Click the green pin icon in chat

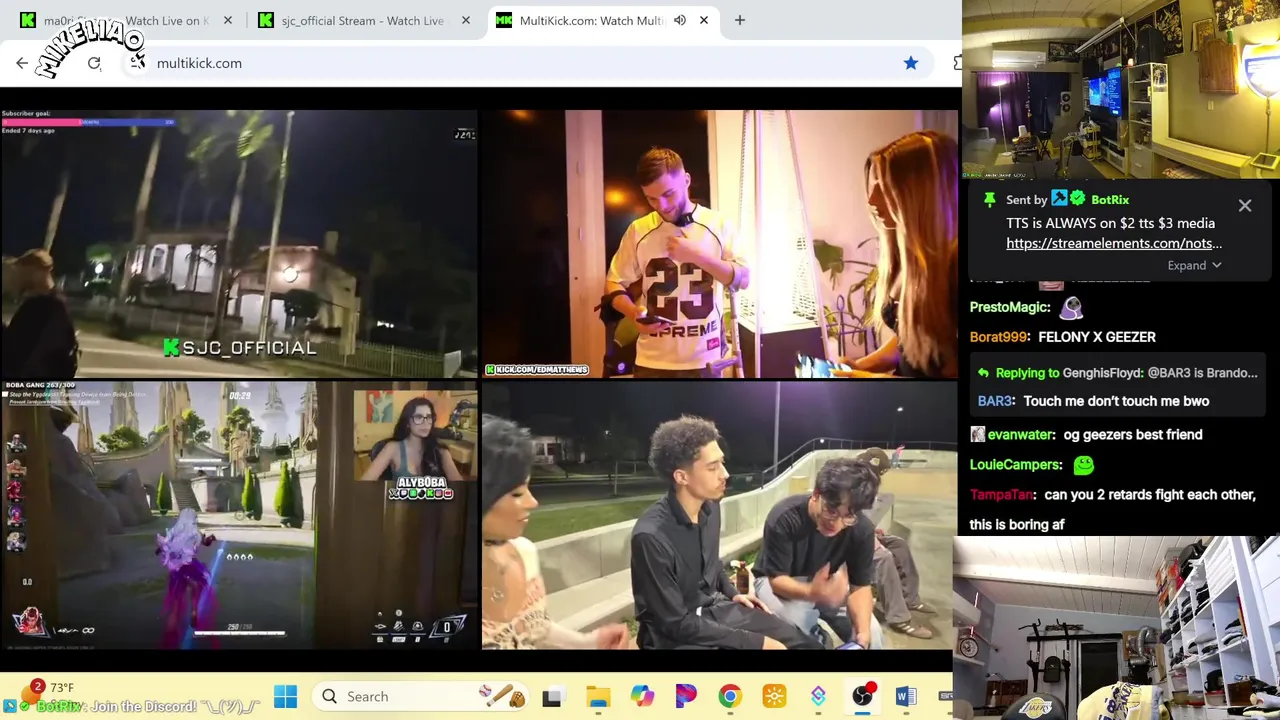coord(990,200)
